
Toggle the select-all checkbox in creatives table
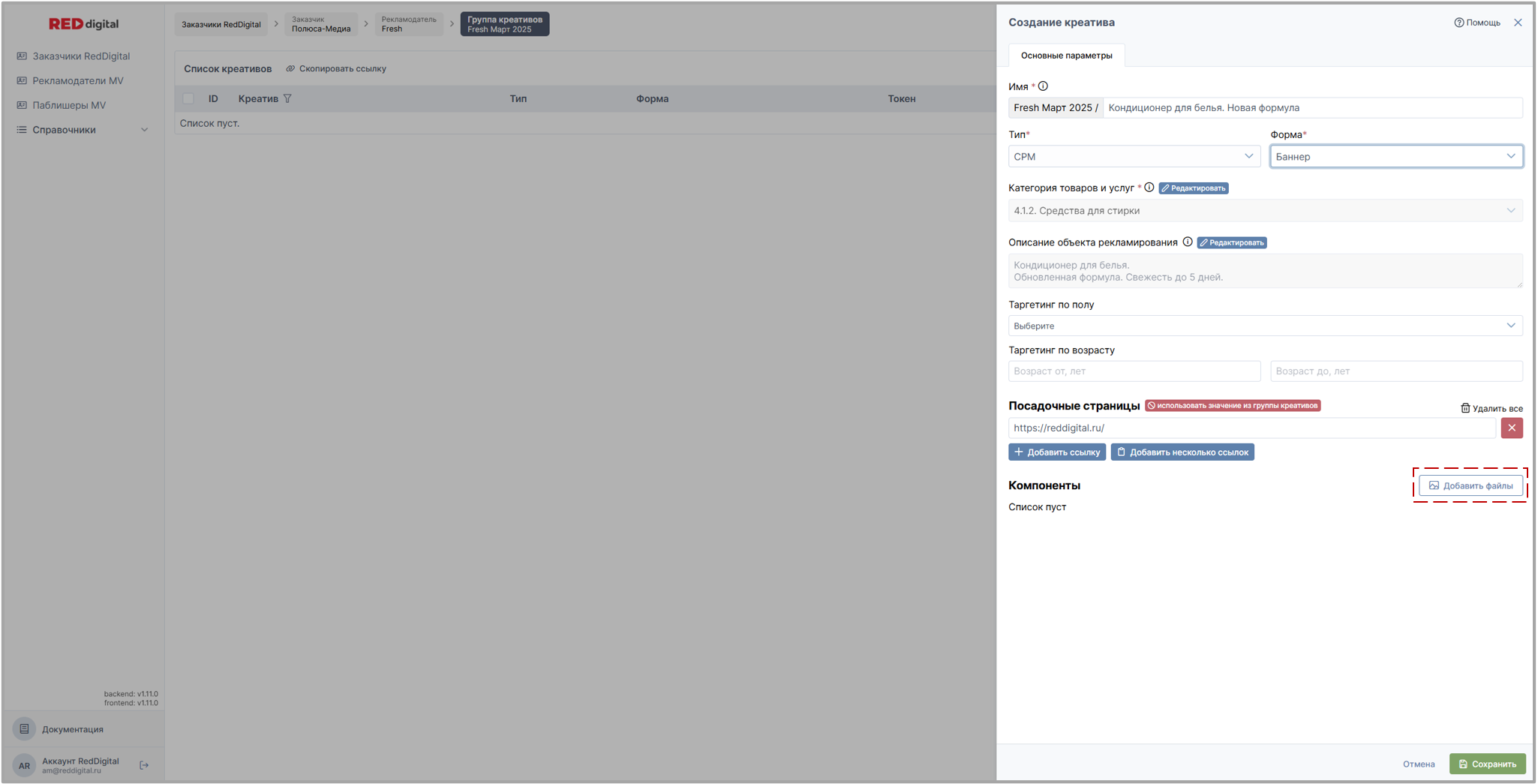coord(188,99)
